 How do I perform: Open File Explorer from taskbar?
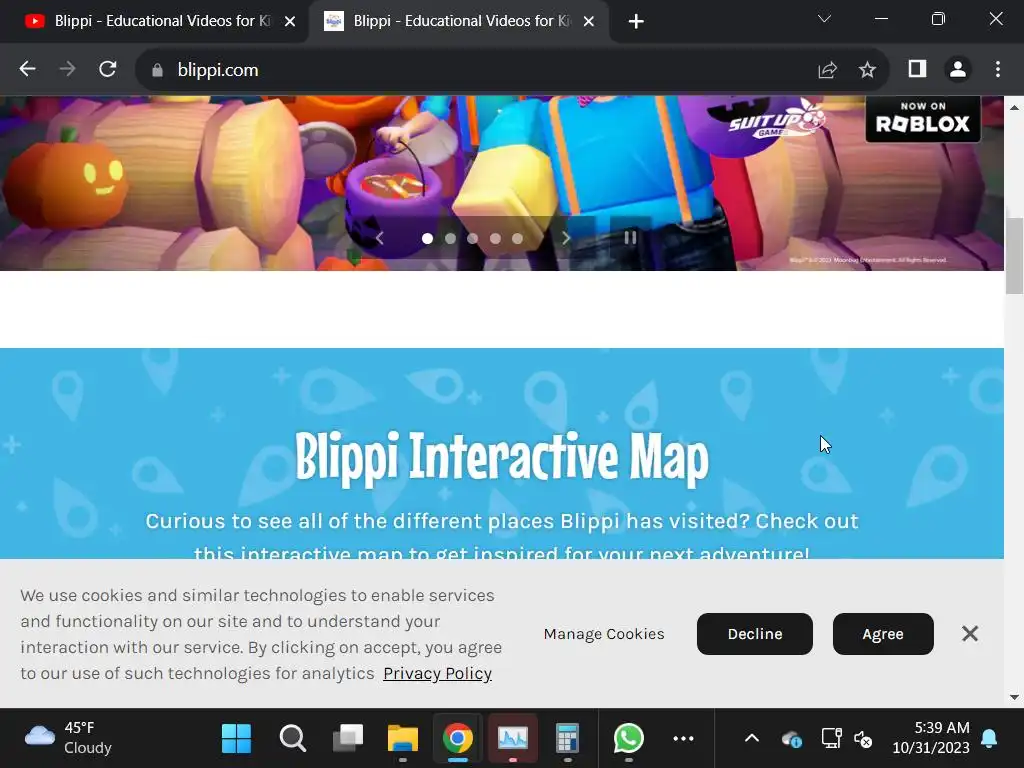click(403, 739)
